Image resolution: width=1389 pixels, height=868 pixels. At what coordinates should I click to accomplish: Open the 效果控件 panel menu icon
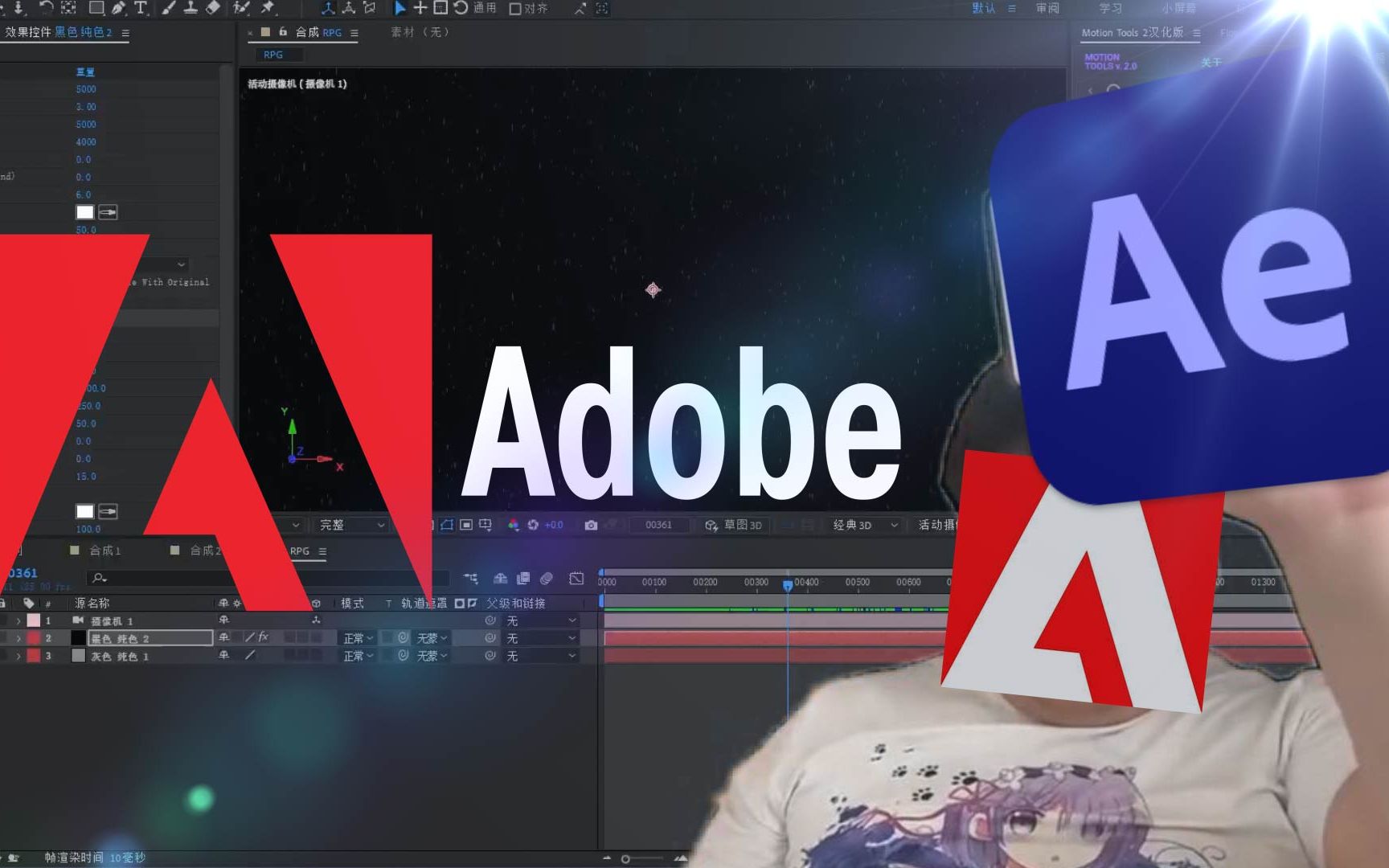125,33
